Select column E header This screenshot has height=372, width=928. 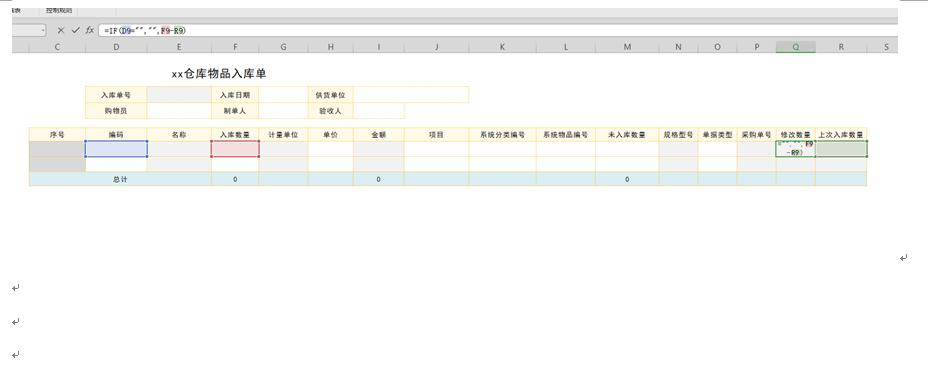[x=179, y=47]
